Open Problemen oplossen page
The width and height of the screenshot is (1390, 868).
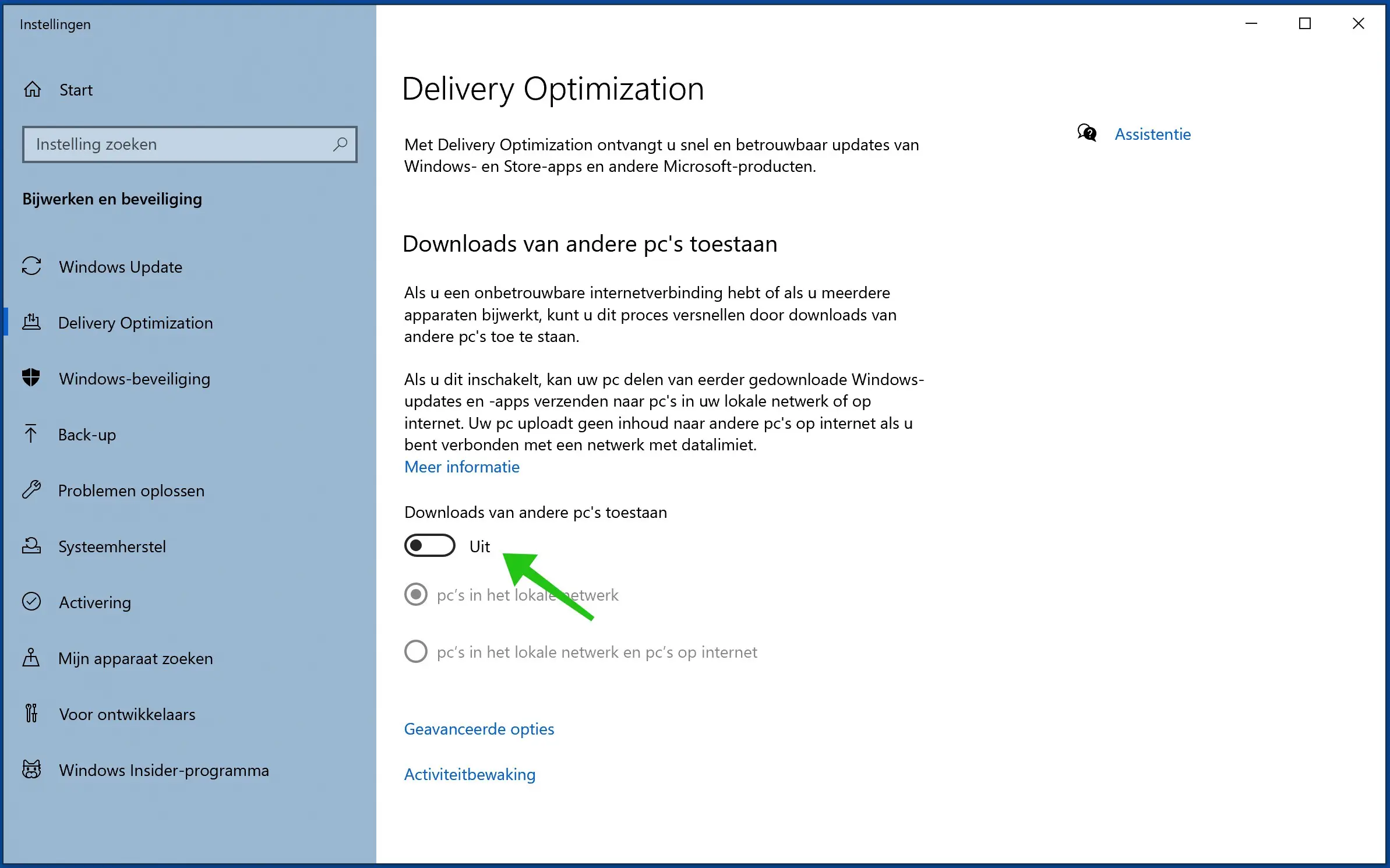pos(188,491)
